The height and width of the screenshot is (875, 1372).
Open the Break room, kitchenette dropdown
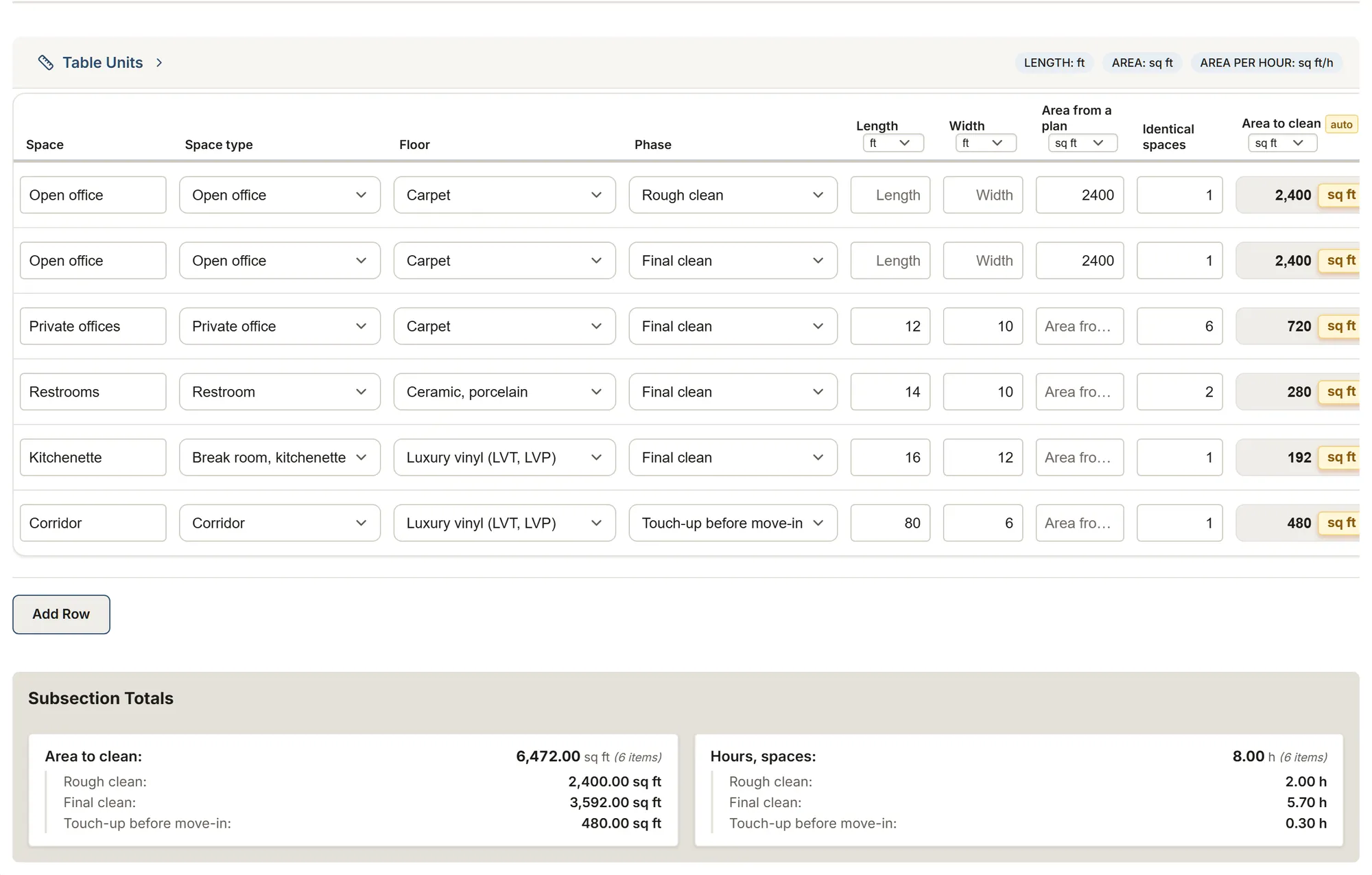click(280, 457)
